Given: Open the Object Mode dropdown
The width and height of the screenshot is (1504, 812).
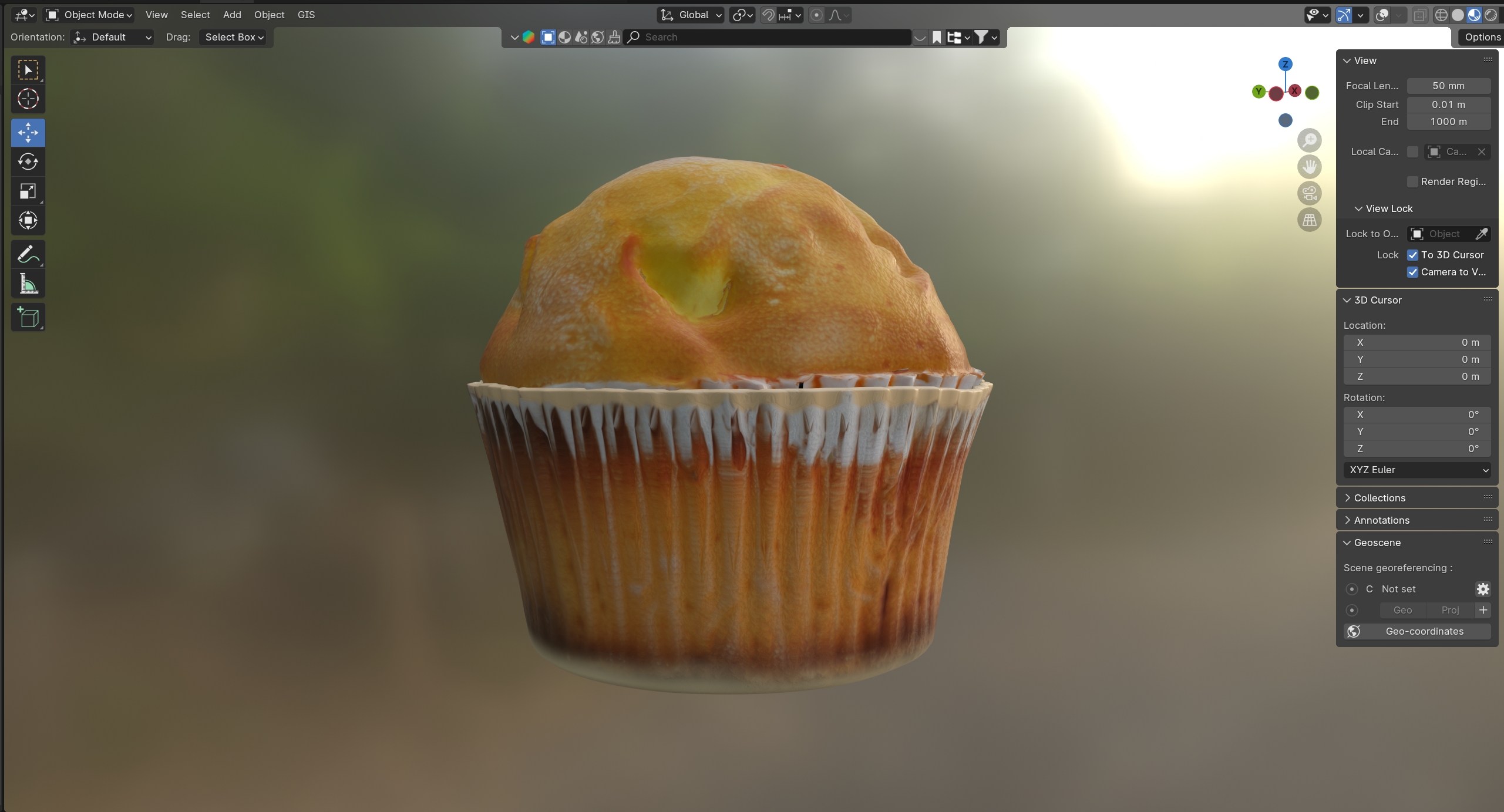Looking at the screenshot, I should pos(89,15).
